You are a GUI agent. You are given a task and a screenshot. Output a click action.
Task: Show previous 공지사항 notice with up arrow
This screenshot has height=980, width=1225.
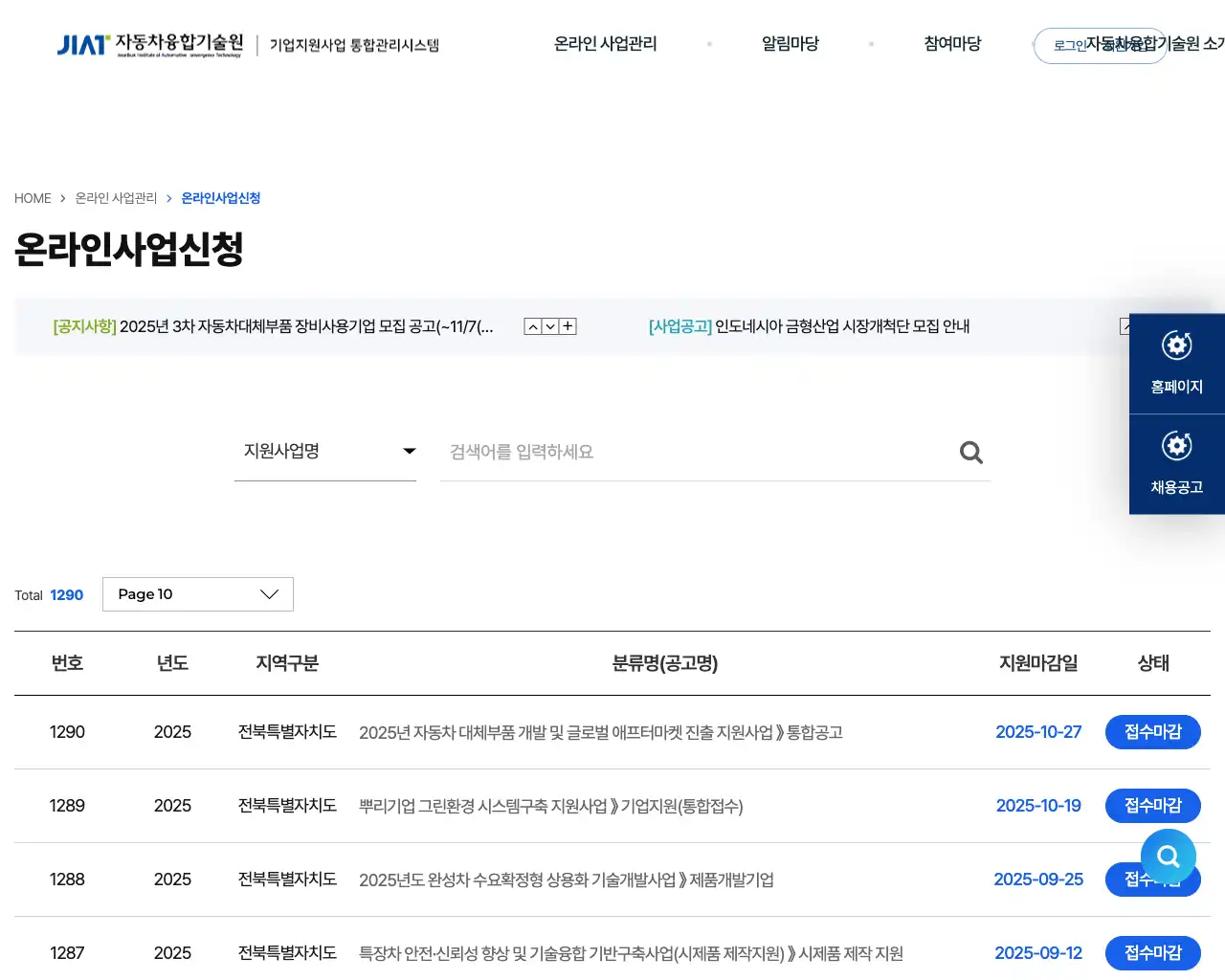(532, 325)
